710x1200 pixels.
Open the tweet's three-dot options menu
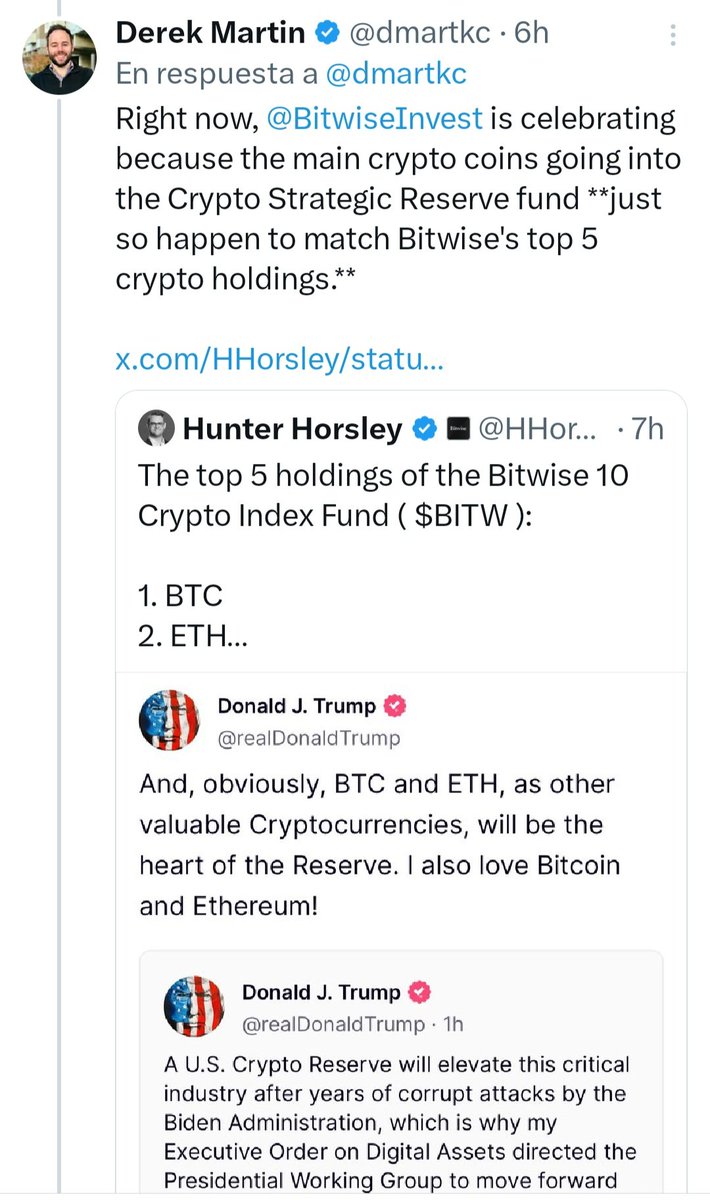click(x=673, y=35)
